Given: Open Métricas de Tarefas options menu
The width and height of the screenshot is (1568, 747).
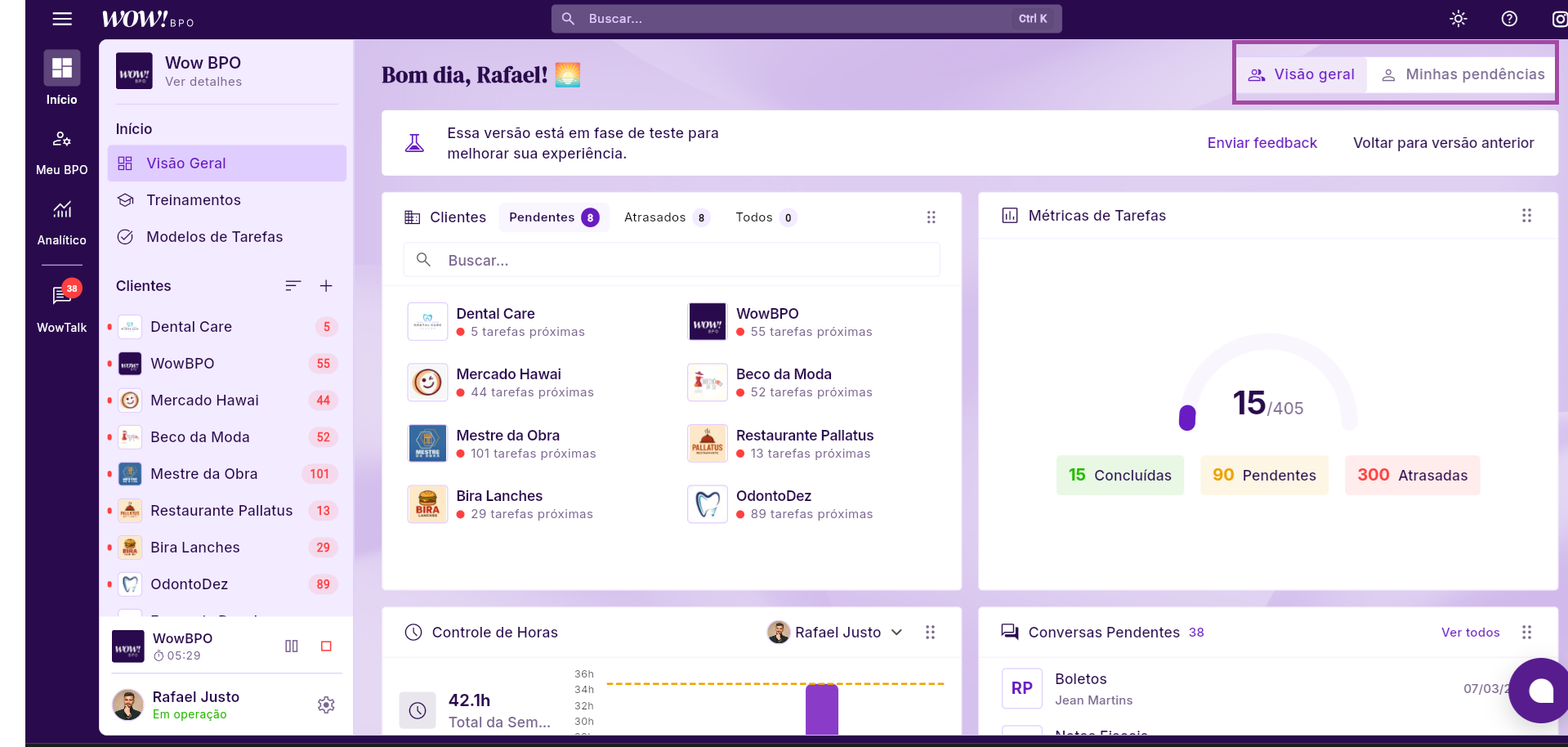Looking at the screenshot, I should (x=1526, y=216).
